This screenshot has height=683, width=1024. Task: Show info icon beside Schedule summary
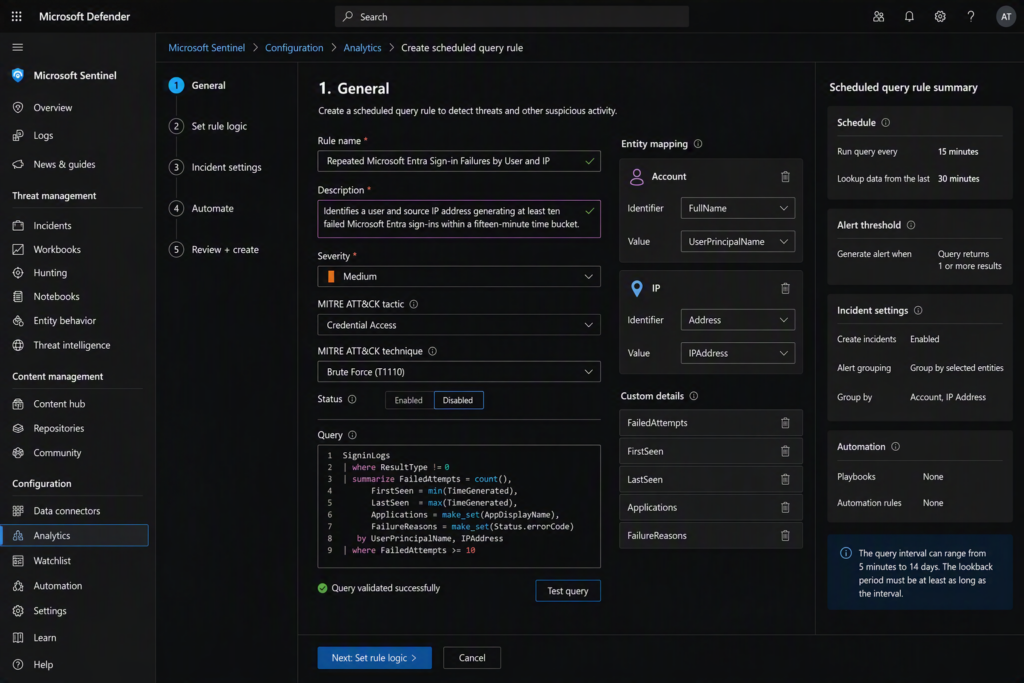point(886,123)
